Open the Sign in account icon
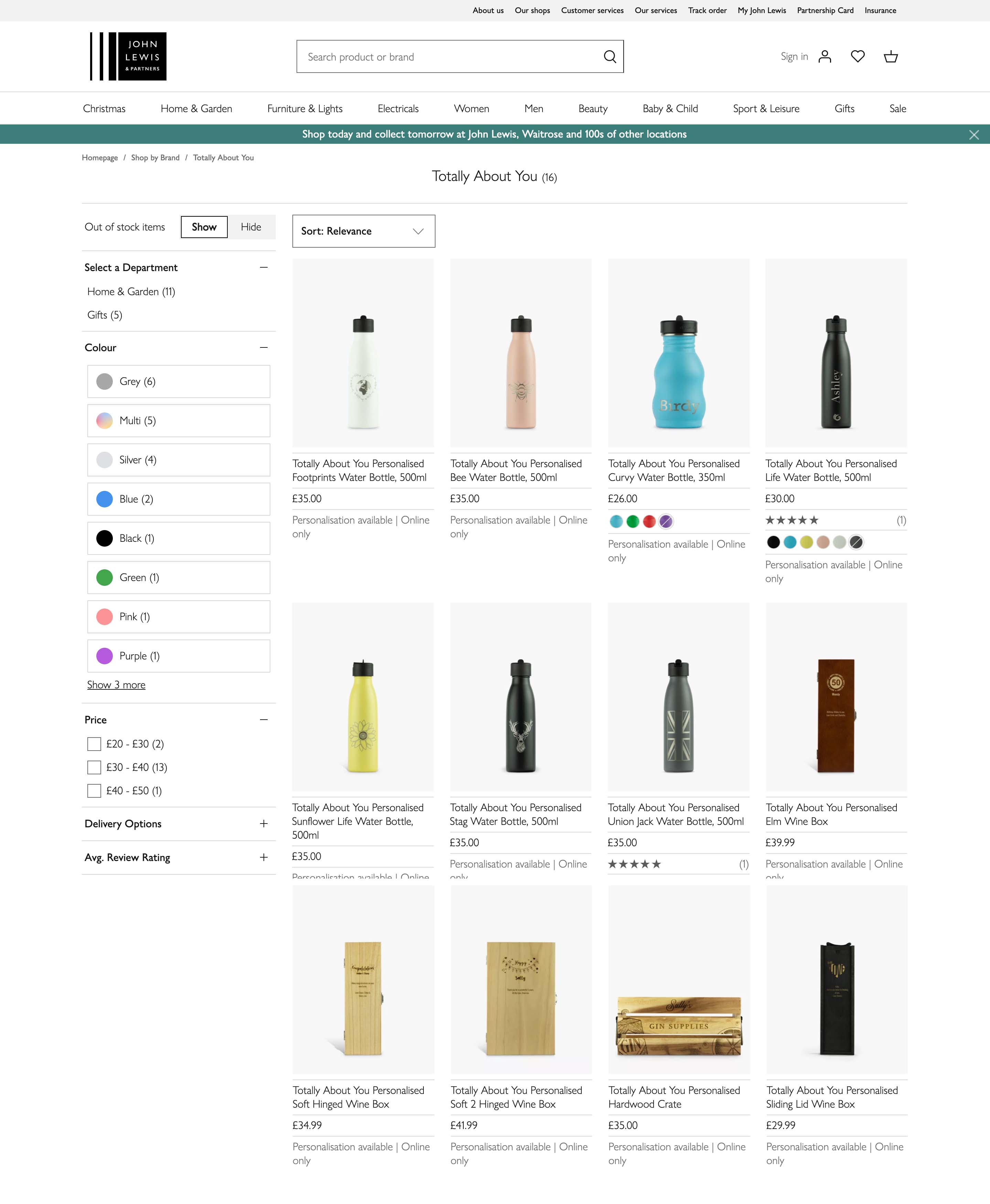This screenshot has width=990, height=1204. [x=825, y=56]
